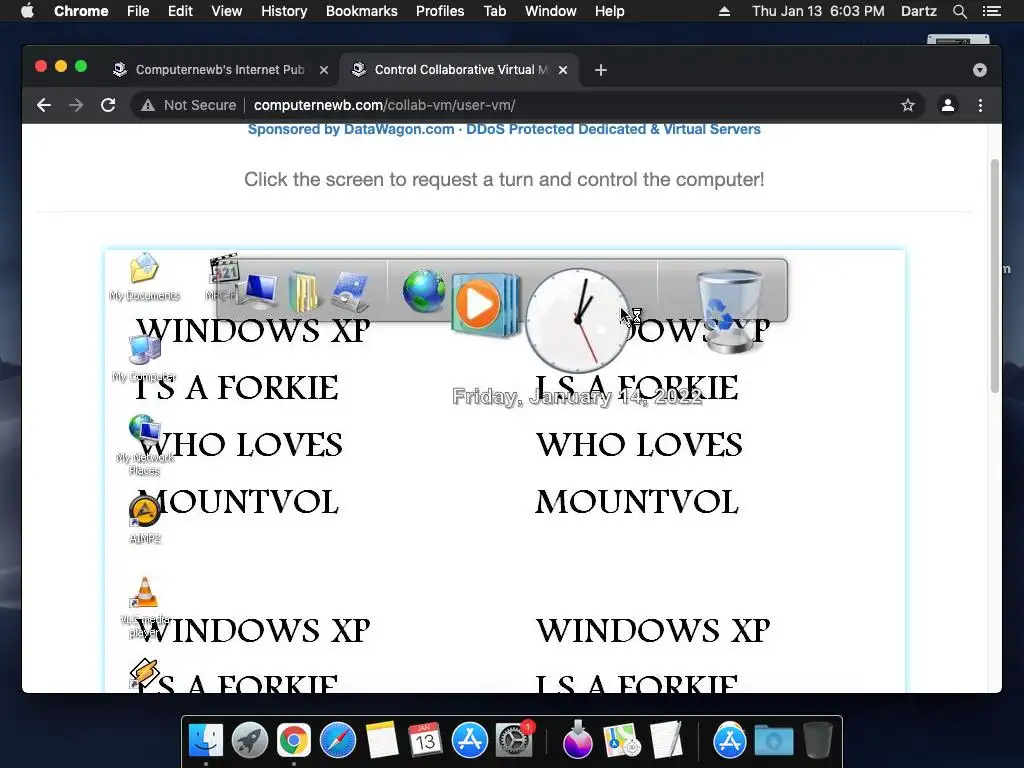Launch AIMP2 shortcut on XP desktop
The height and width of the screenshot is (768, 1024).
point(144,512)
